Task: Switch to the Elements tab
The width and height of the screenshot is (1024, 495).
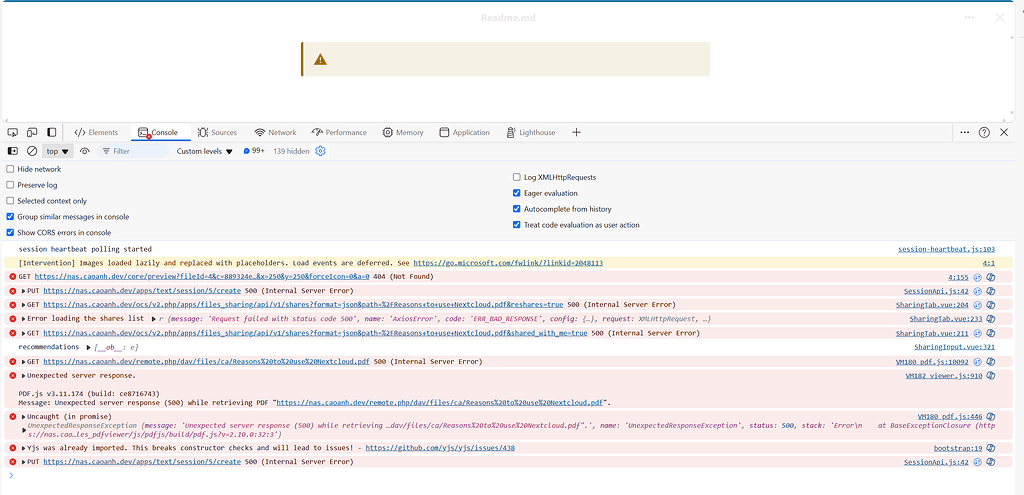Action: [96, 132]
